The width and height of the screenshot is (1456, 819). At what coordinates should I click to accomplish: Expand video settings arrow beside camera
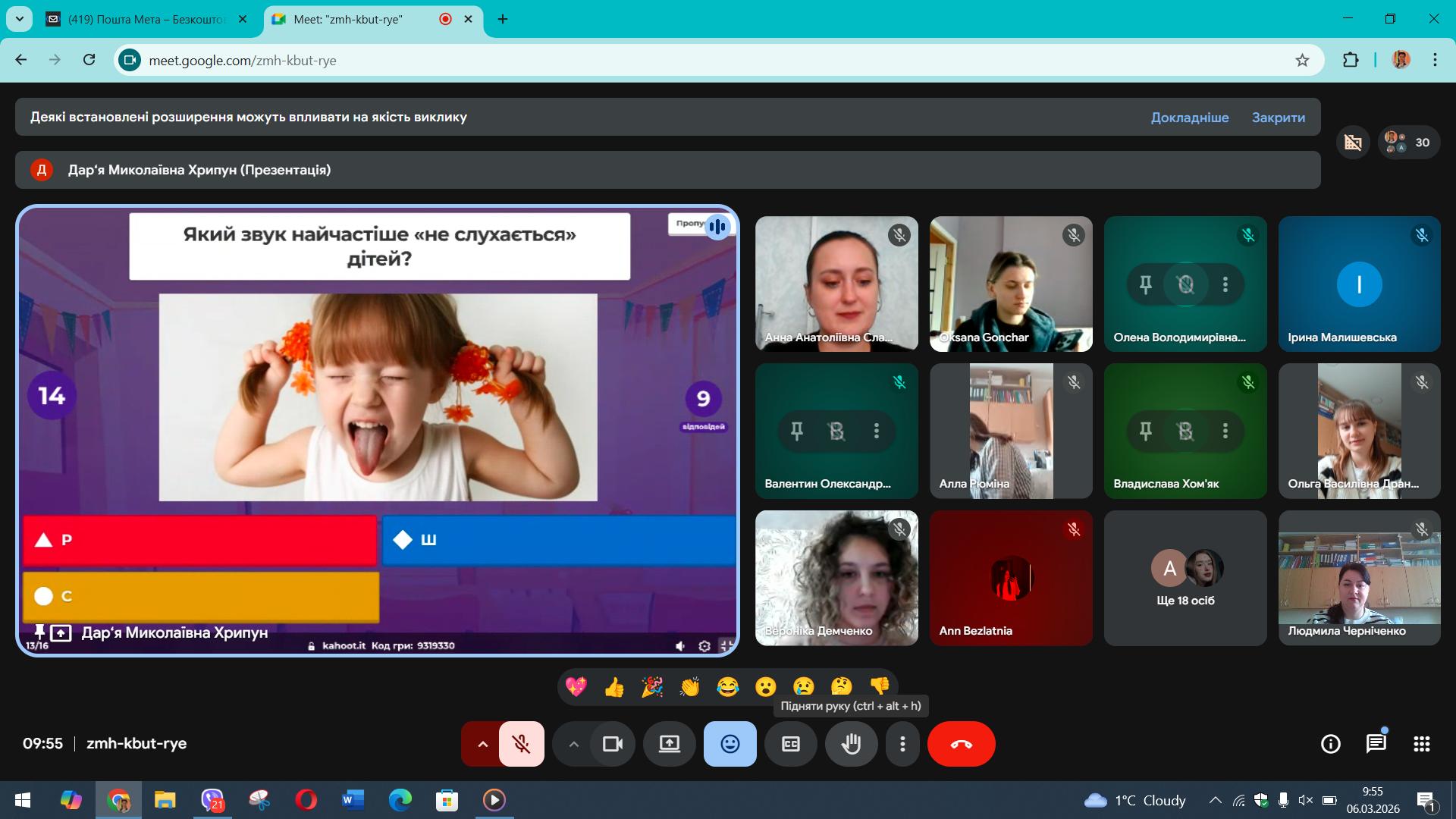click(x=573, y=744)
